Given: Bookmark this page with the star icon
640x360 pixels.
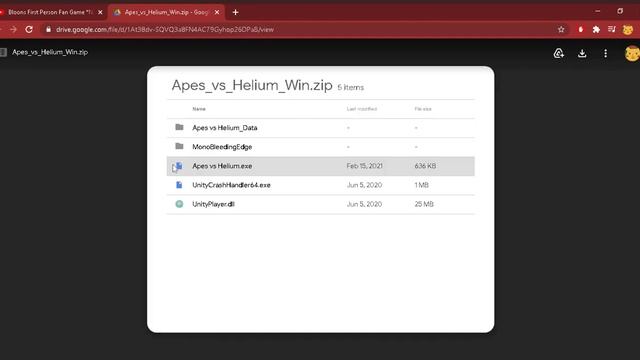Looking at the screenshot, I should 561,29.
